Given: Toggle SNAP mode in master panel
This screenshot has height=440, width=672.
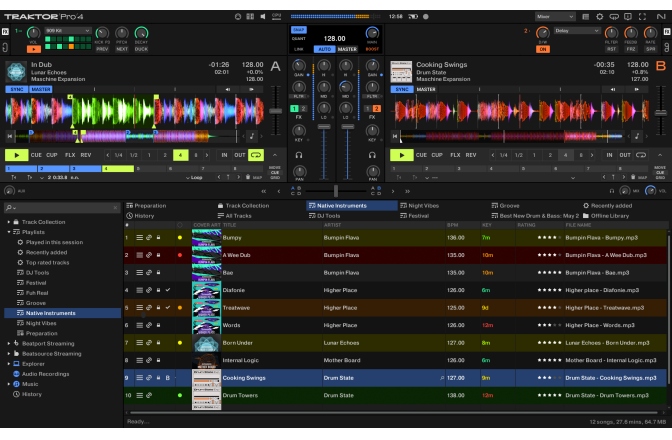Looking at the screenshot, I should pyautogui.click(x=299, y=30).
